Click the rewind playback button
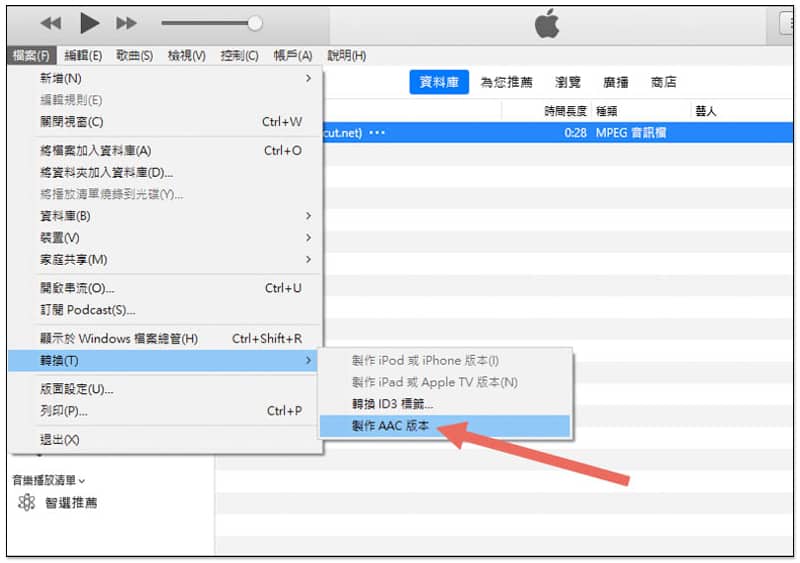Image resolution: width=800 pixels, height=563 pixels. [51, 23]
